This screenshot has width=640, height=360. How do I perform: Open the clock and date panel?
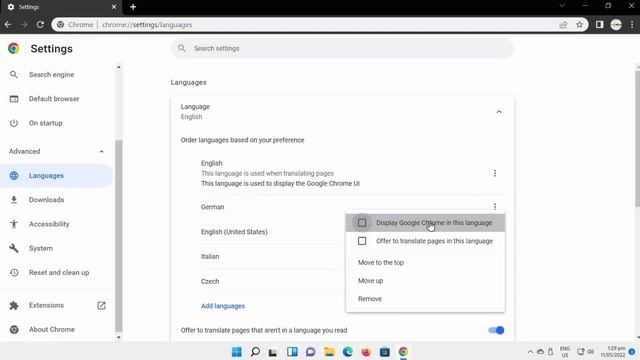tap(613, 352)
